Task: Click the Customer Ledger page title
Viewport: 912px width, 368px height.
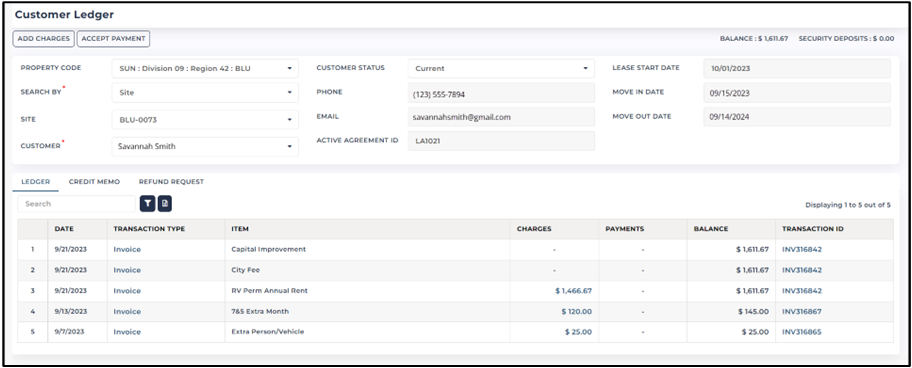Action: click(64, 15)
